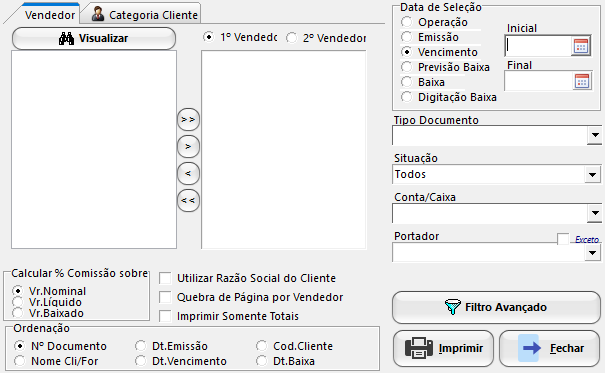Open Filtro Avançado funnel button
The width and height of the screenshot is (605, 373).
496,307
